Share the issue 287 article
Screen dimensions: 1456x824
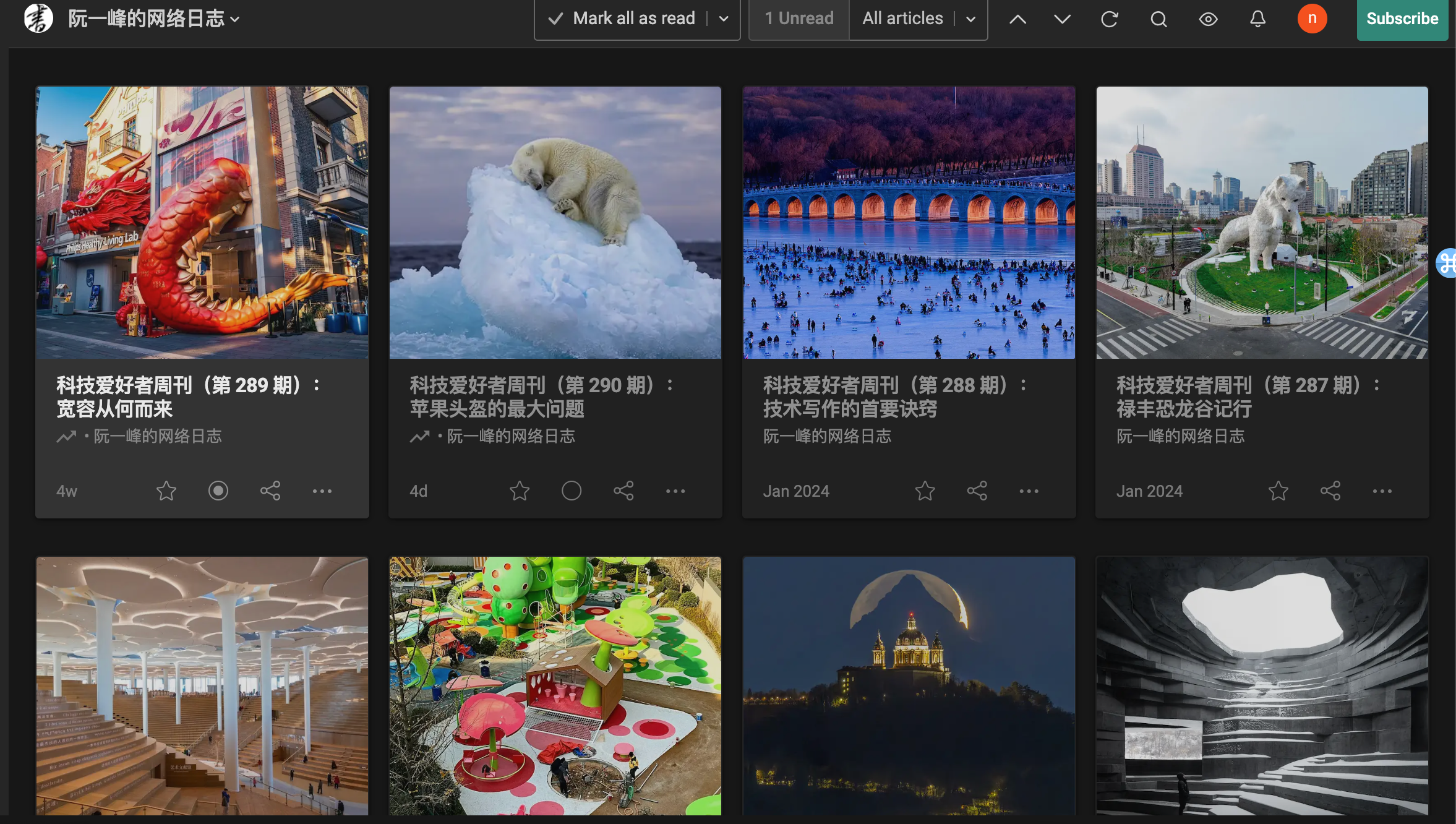click(1330, 491)
